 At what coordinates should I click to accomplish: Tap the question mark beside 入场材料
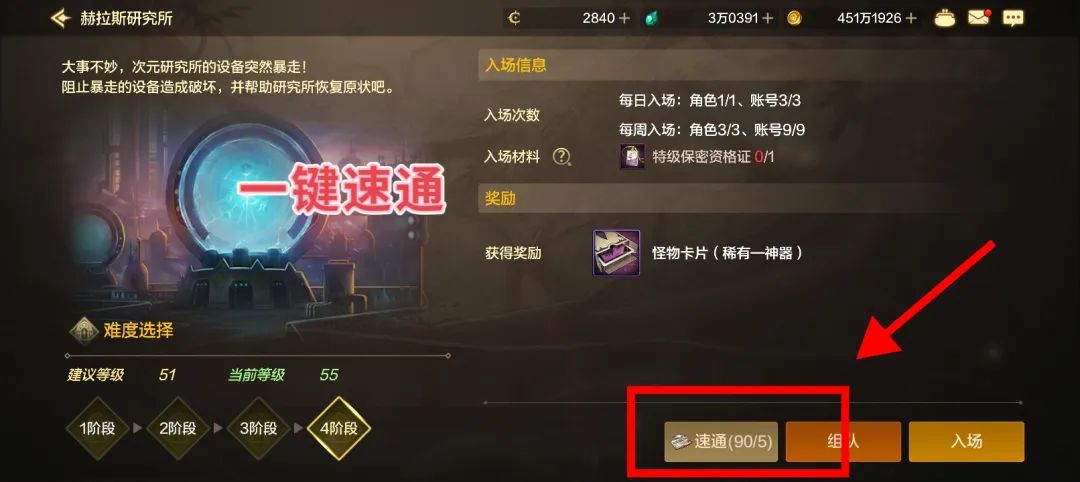coord(562,157)
